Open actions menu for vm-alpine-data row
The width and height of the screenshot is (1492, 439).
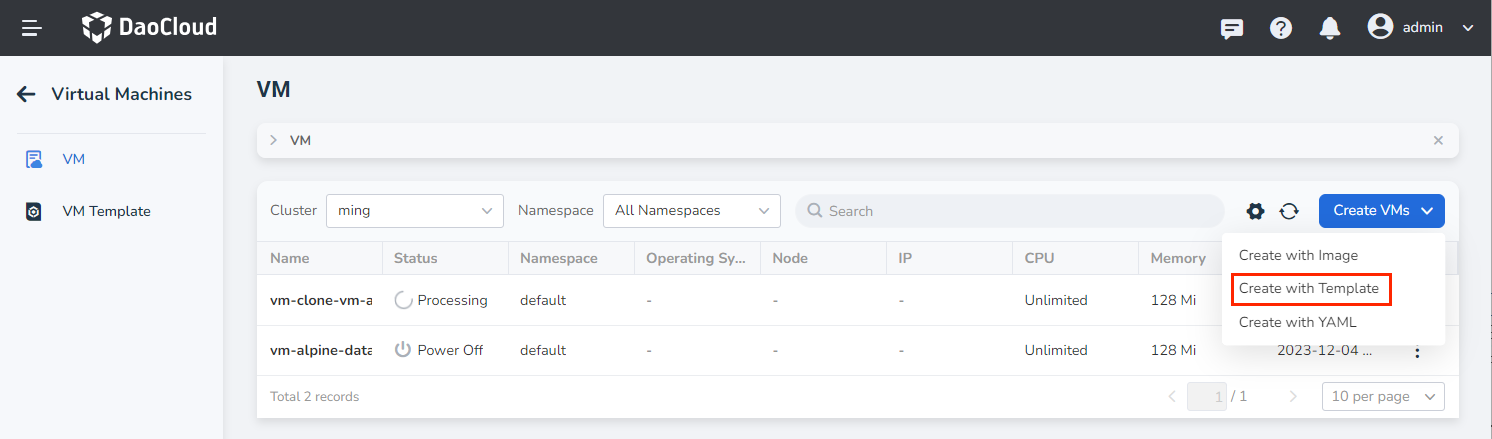(1416, 350)
